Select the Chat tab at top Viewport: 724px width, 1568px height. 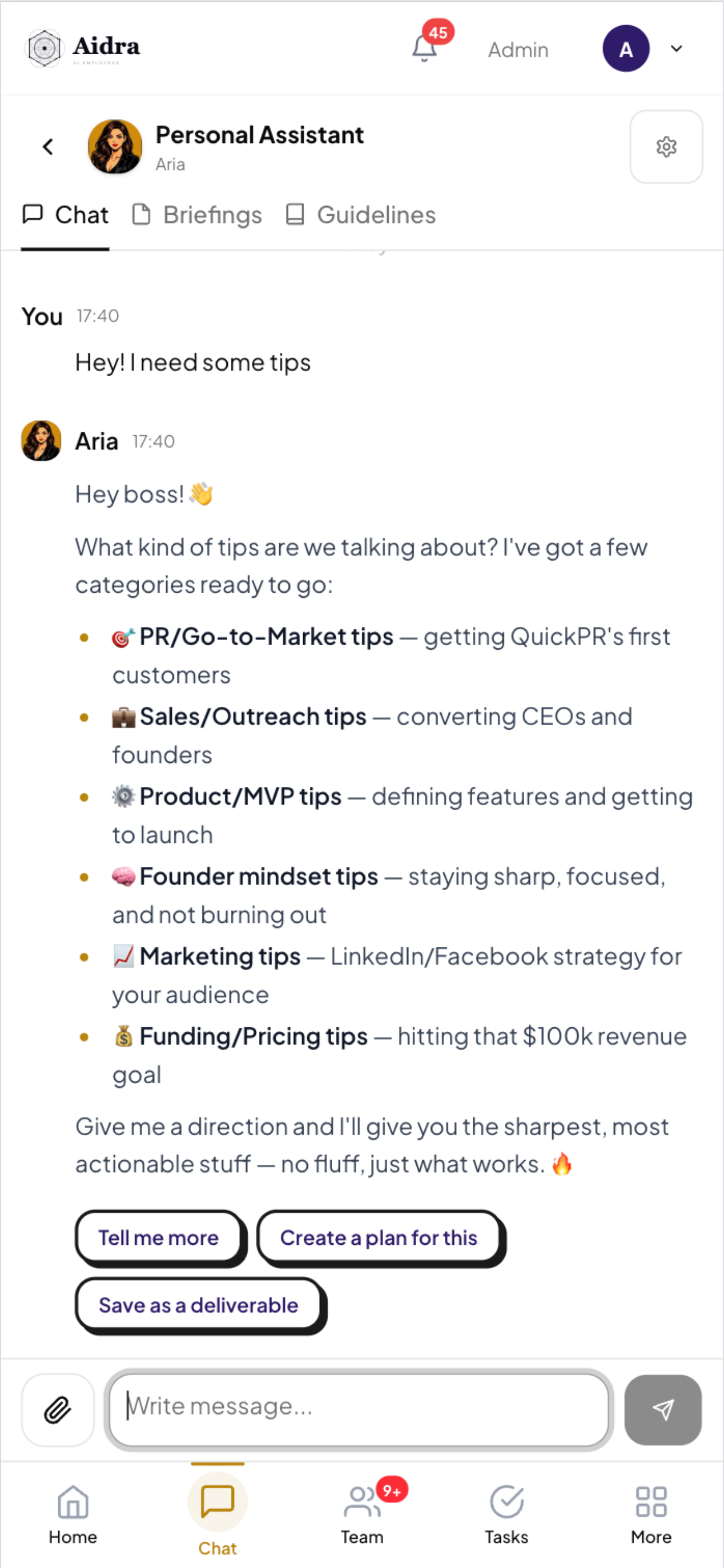[65, 215]
